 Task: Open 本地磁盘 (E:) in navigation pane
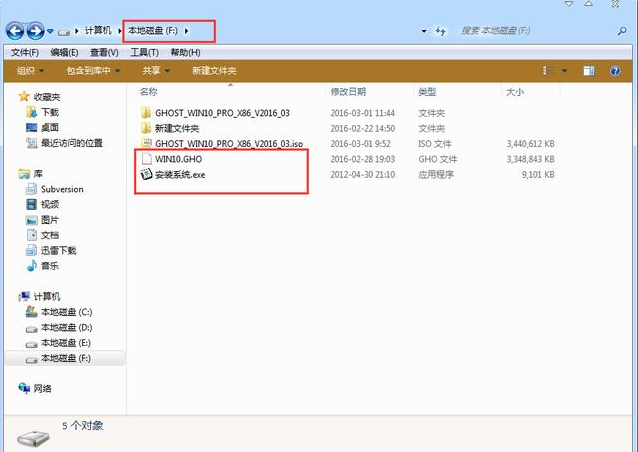tap(66, 343)
